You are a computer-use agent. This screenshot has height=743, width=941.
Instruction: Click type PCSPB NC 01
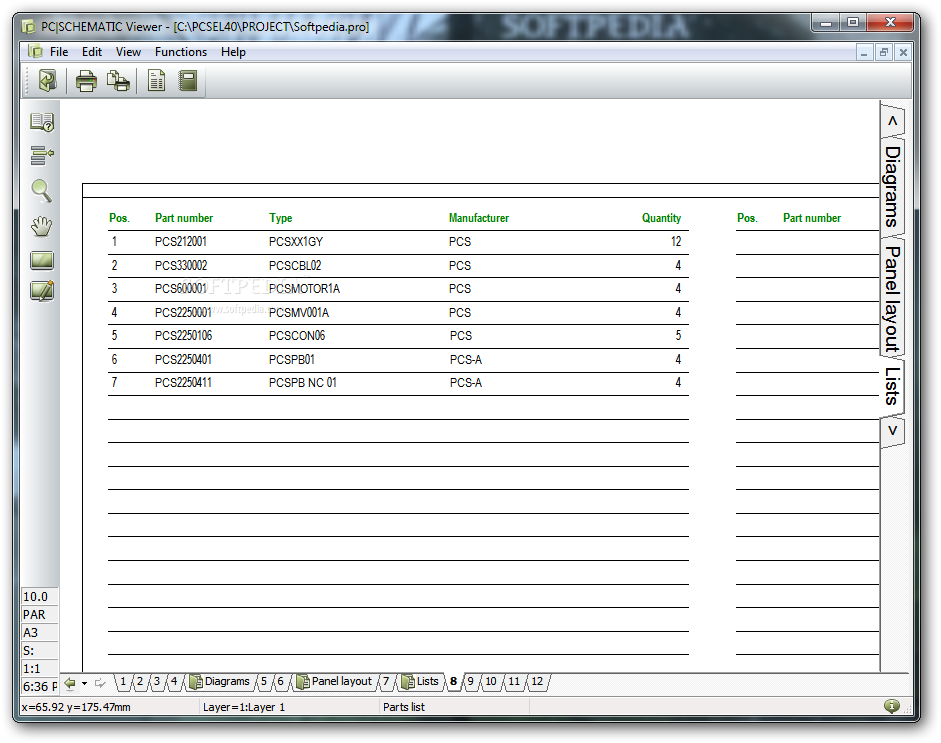click(x=302, y=383)
